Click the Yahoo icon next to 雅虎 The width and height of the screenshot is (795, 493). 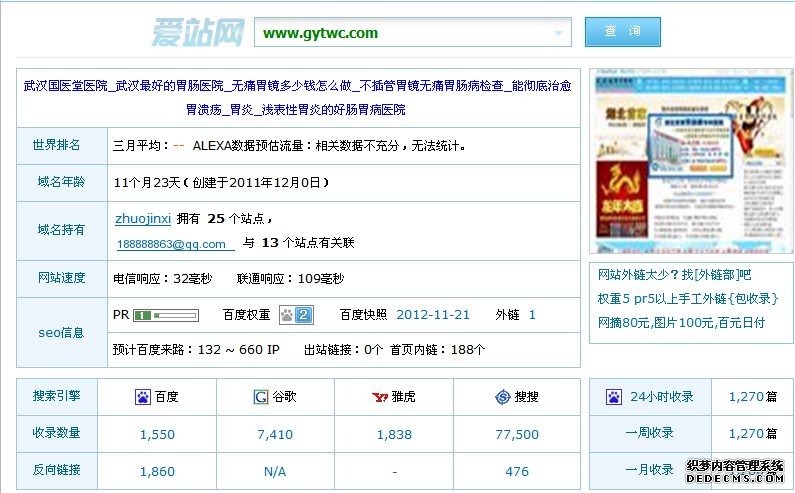point(380,397)
